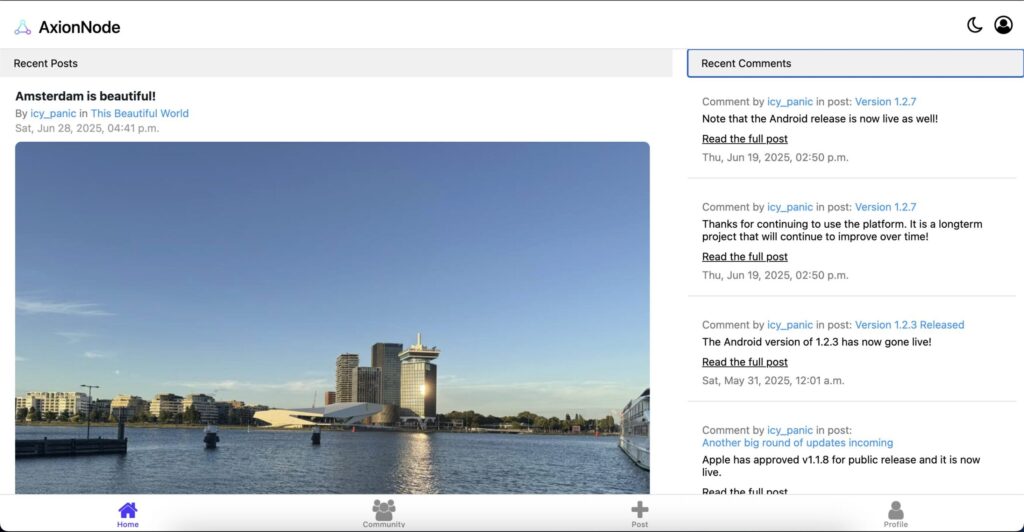Visit icy_panic's profile from the post byline
The image size is (1024, 532).
(53, 113)
